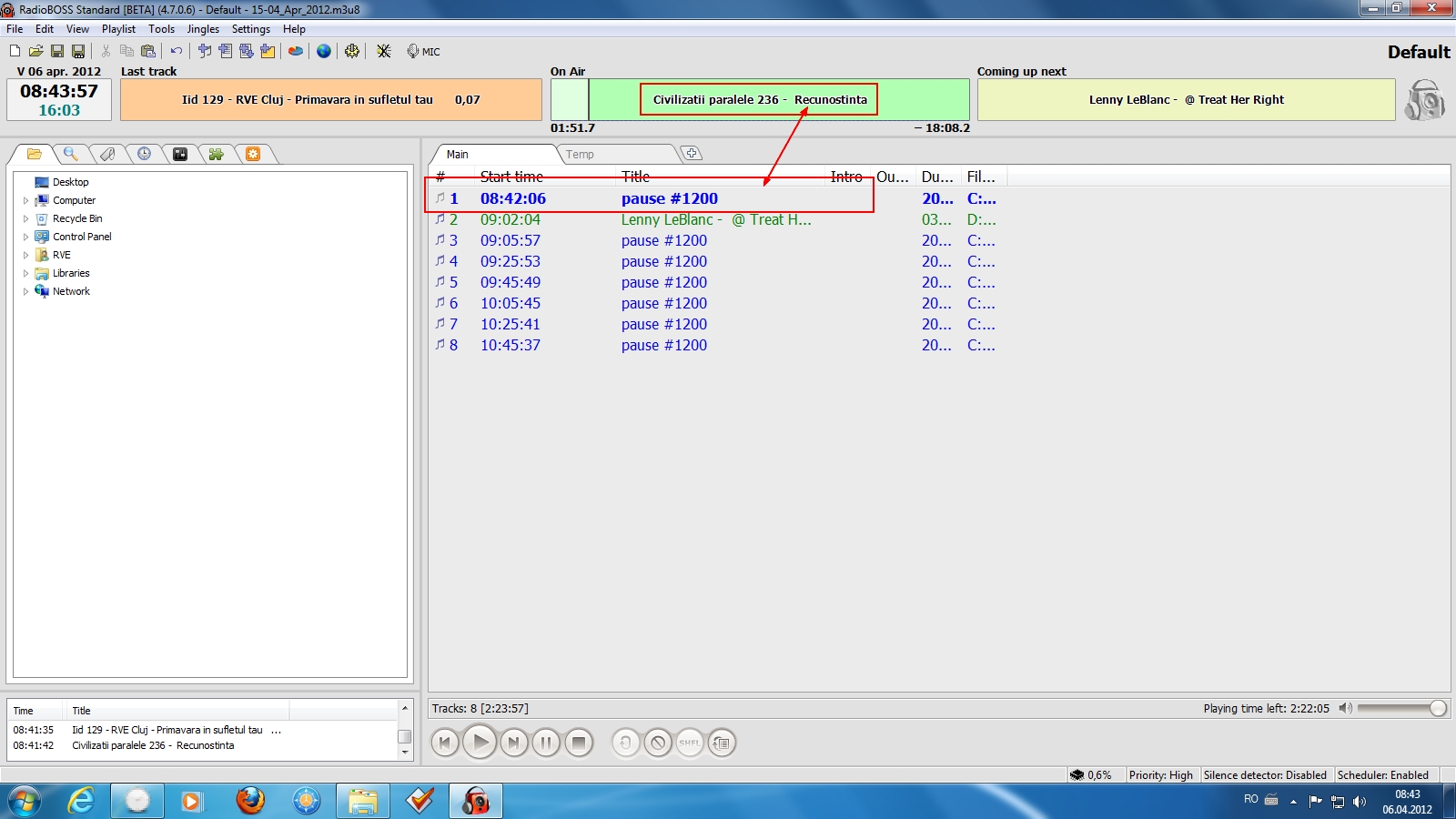1456x819 pixels.
Task: Expand the Libraries tree node
Action: coord(25,273)
